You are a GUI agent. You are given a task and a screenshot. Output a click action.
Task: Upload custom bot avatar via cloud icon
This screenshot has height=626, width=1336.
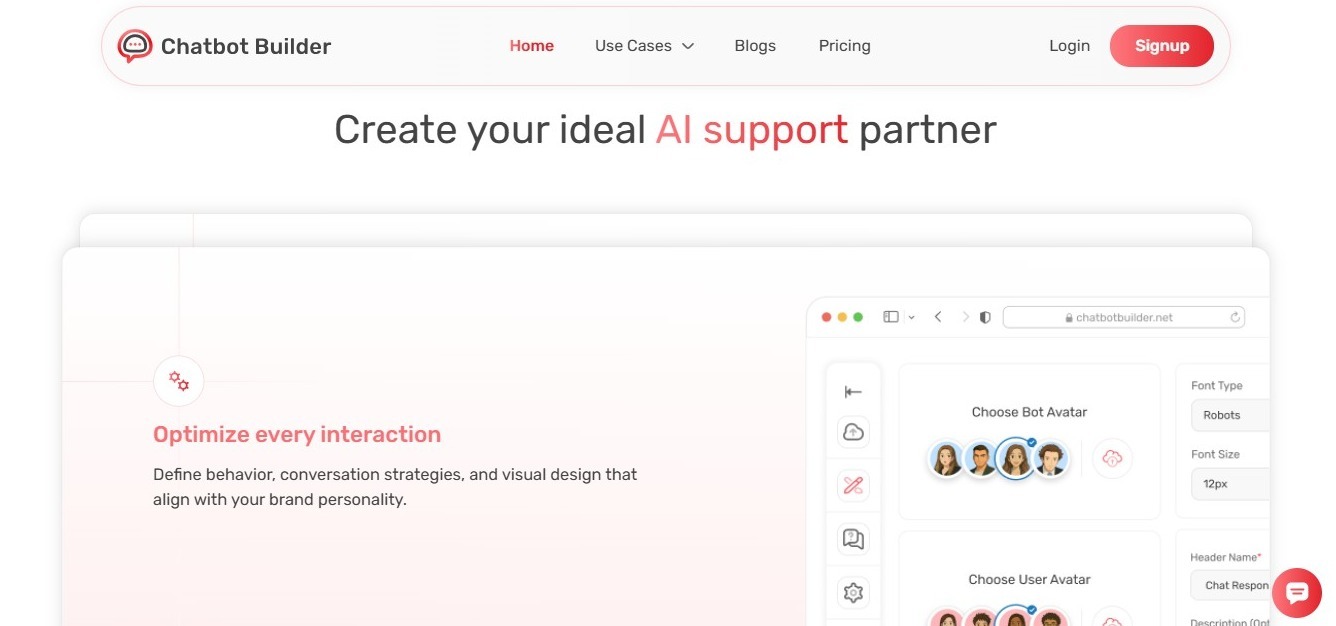(x=1112, y=459)
